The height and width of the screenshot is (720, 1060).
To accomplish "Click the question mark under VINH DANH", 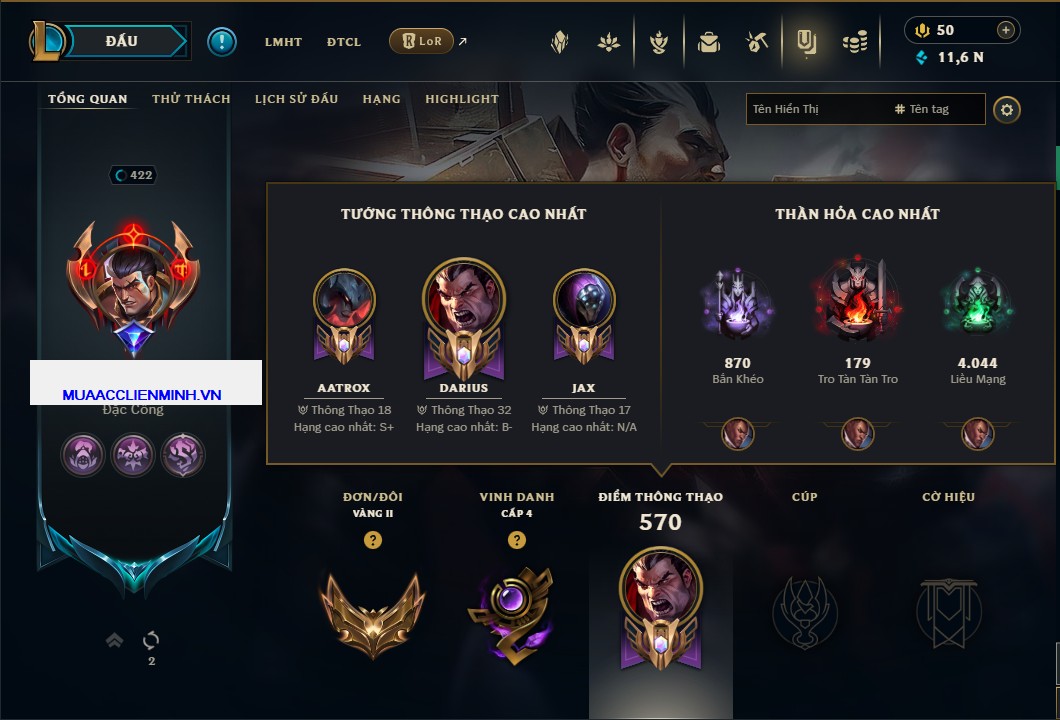I will pos(517,540).
